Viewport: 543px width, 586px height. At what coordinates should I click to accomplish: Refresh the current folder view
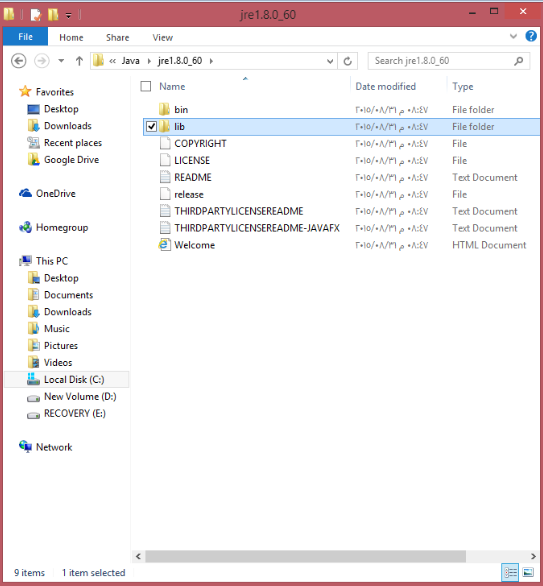click(348, 61)
